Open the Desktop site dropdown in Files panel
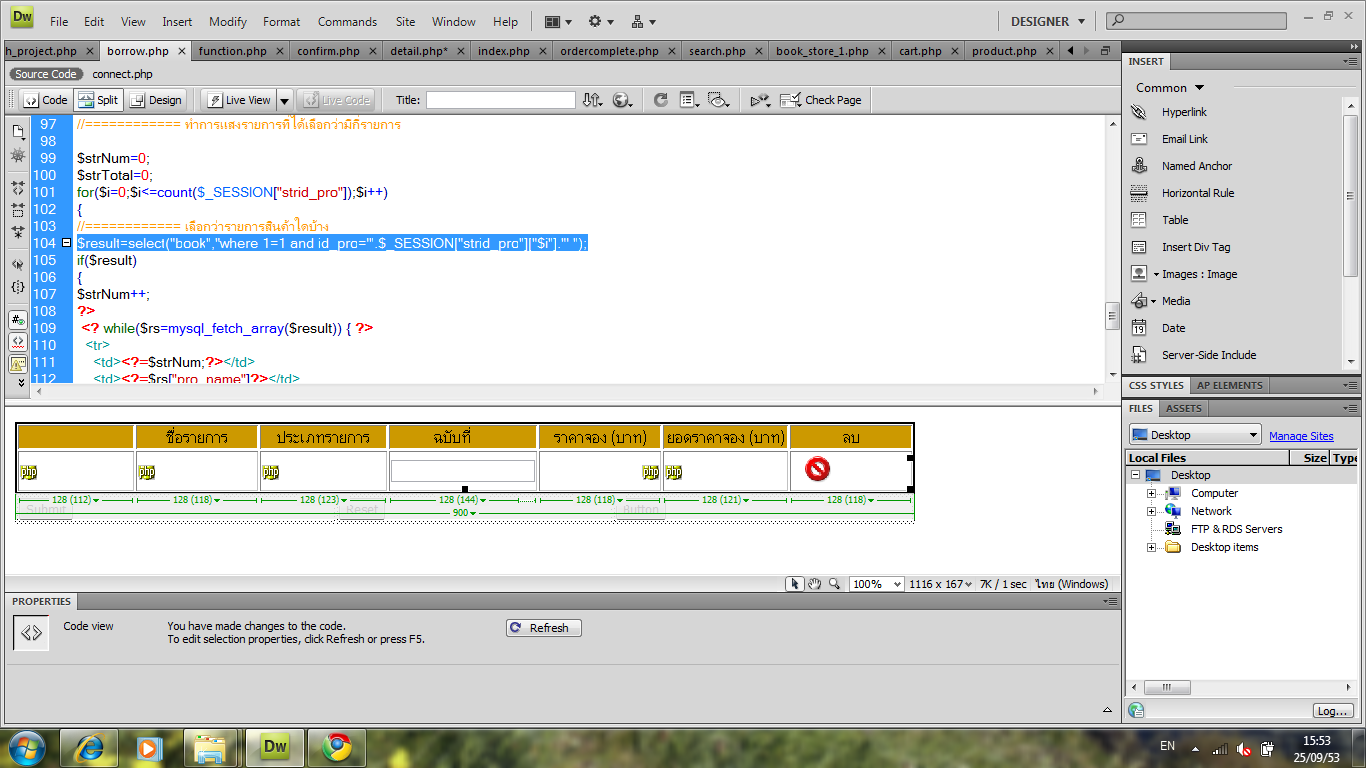 click(x=1195, y=435)
